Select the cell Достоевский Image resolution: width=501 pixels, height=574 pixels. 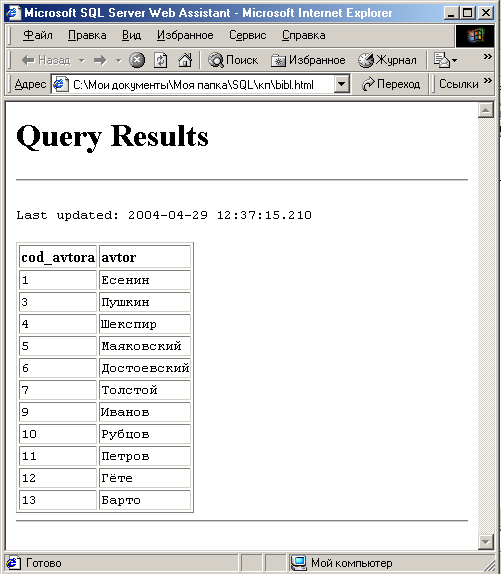pyautogui.click(x=145, y=368)
